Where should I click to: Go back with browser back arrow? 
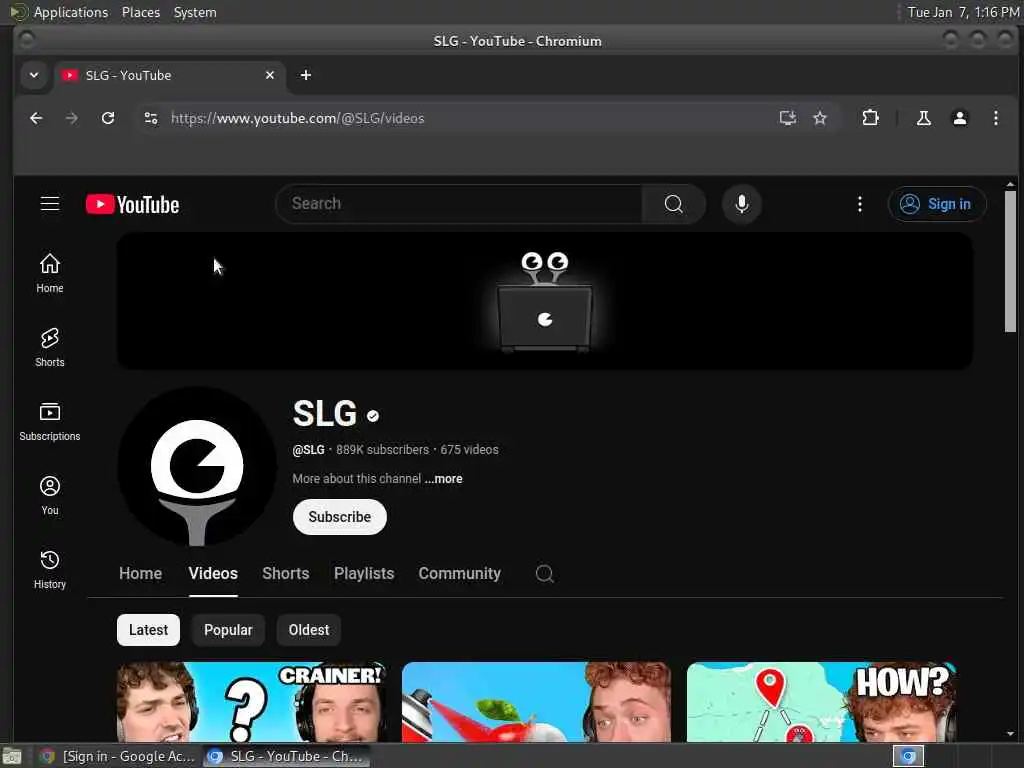pyautogui.click(x=36, y=118)
